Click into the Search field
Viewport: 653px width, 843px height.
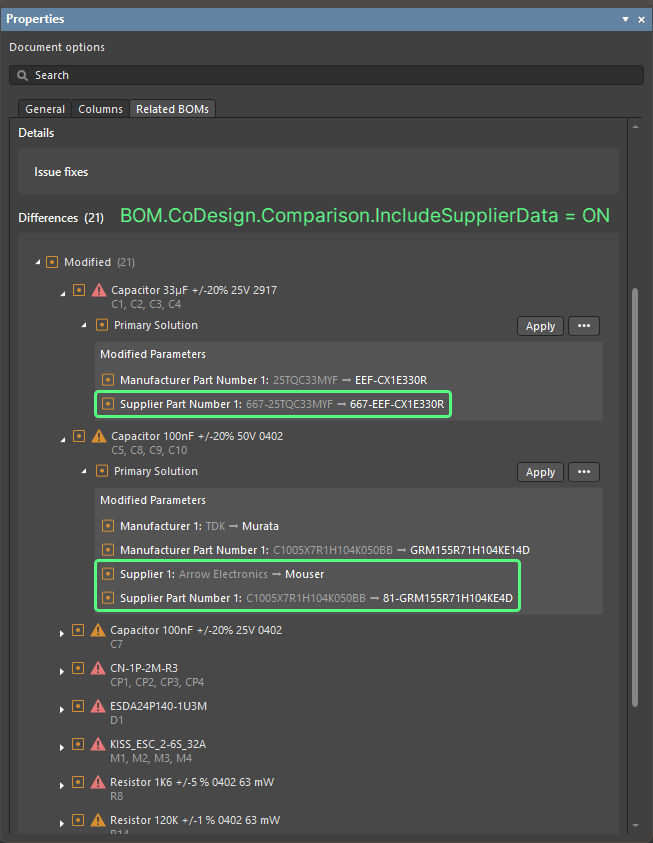coord(330,75)
